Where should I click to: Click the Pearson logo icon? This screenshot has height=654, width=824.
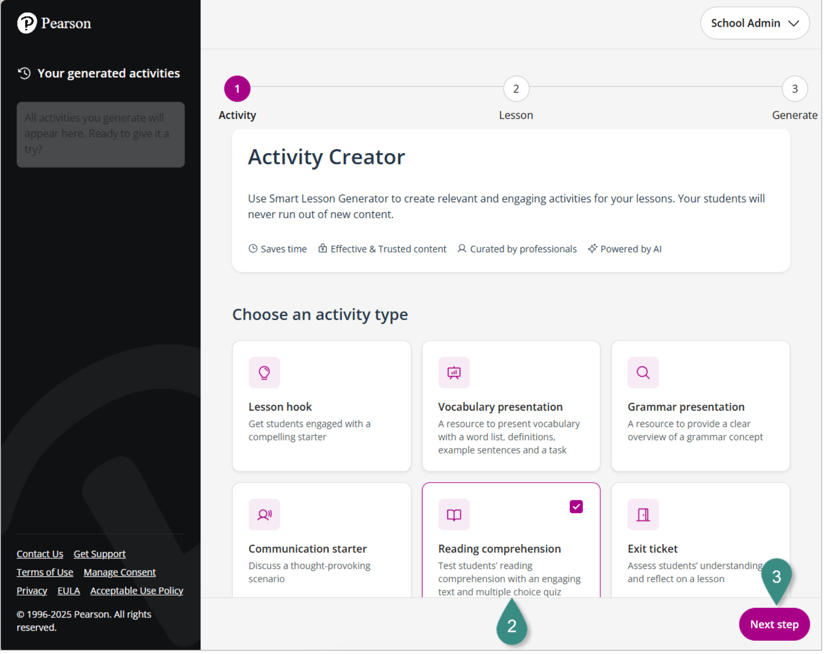tap(27, 23)
